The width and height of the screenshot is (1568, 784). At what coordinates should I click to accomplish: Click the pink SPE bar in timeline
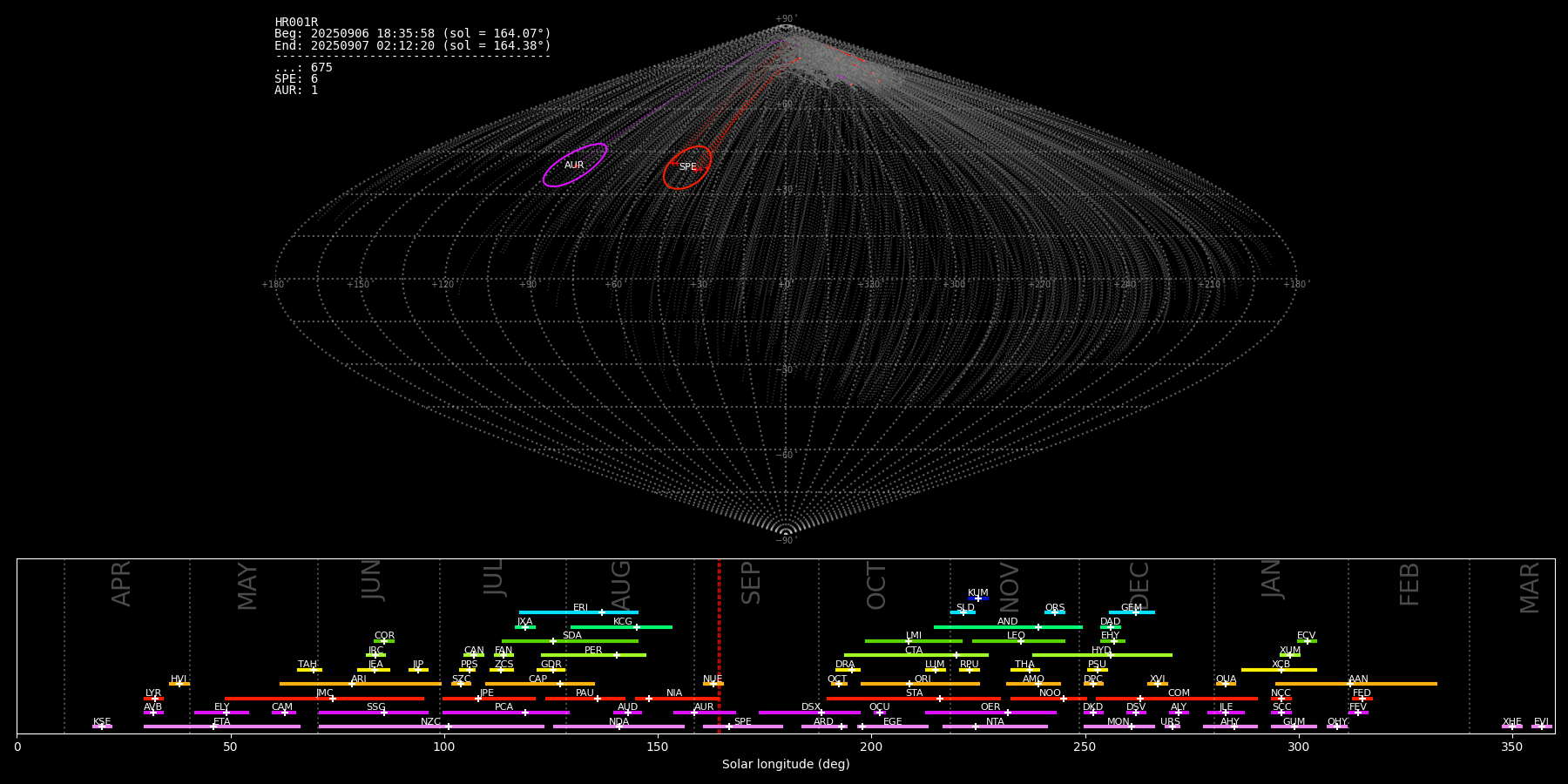(x=743, y=727)
